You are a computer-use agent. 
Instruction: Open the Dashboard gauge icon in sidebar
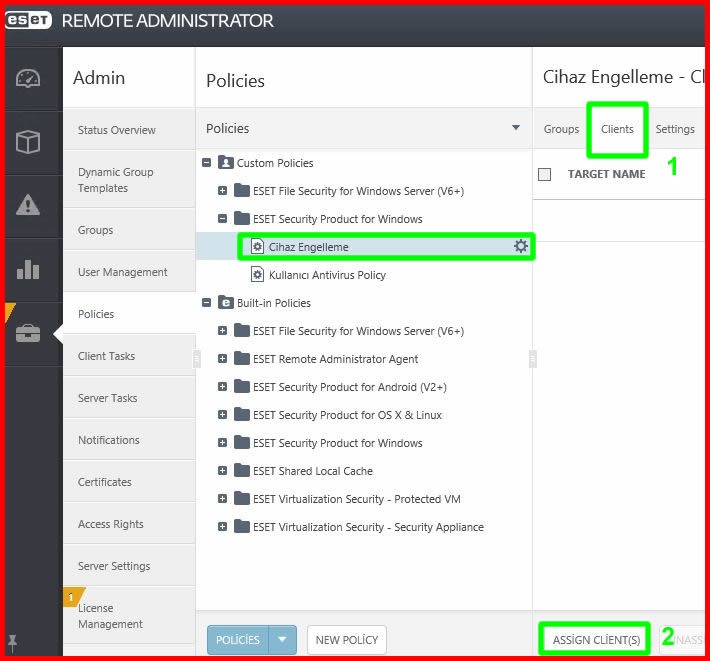coord(28,79)
